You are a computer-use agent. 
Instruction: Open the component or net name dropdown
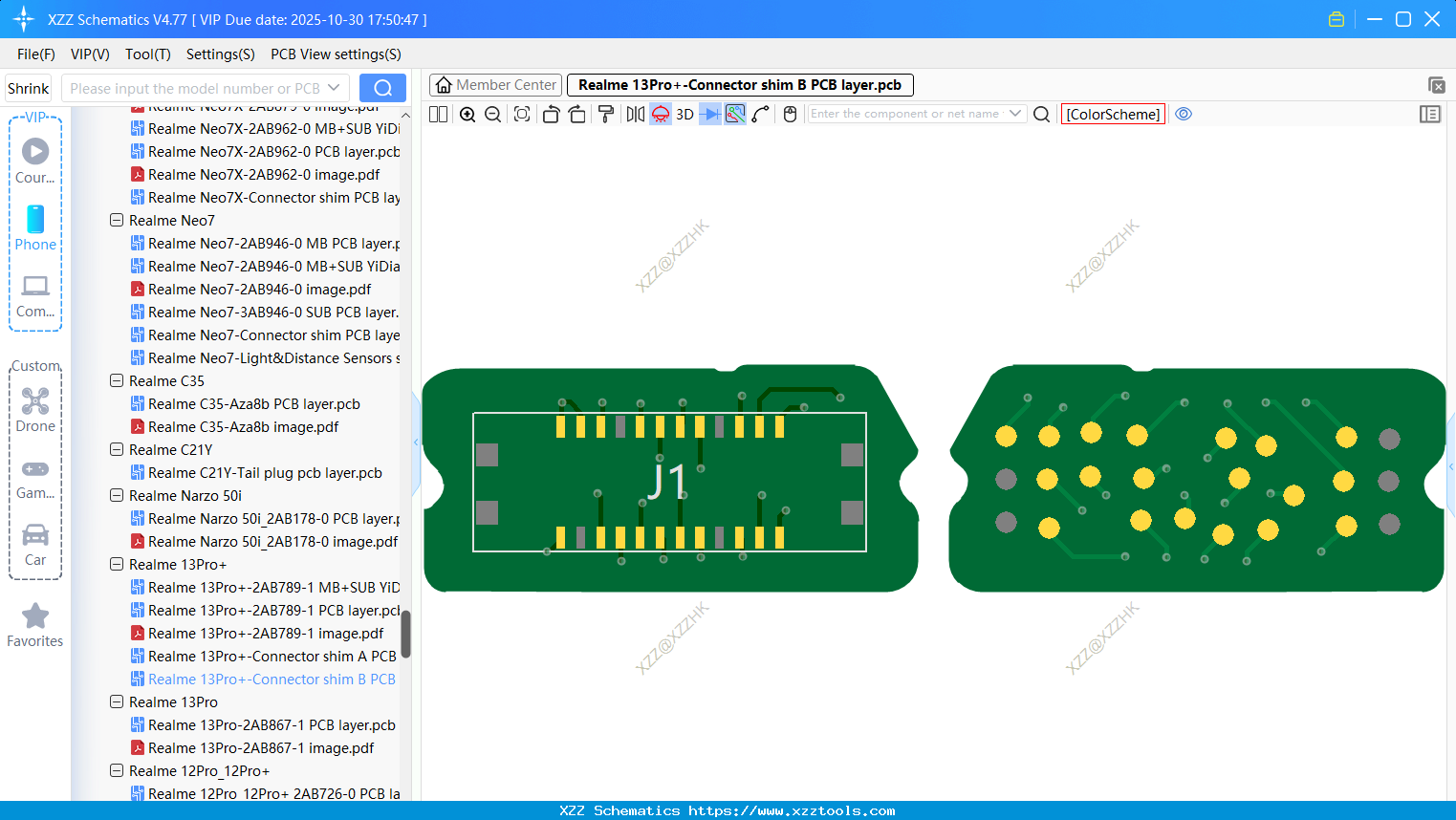pos(1015,114)
